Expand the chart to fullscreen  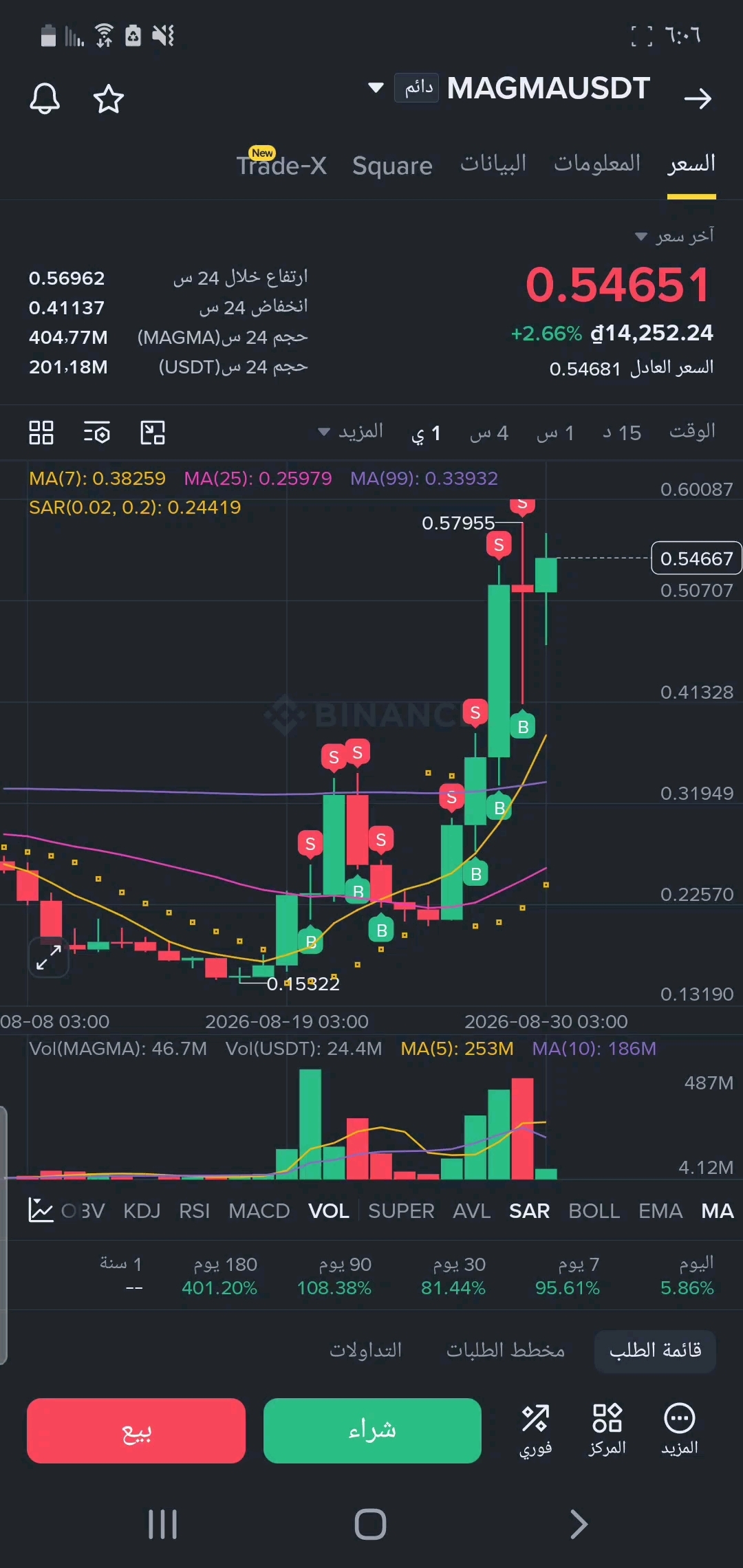[49, 957]
